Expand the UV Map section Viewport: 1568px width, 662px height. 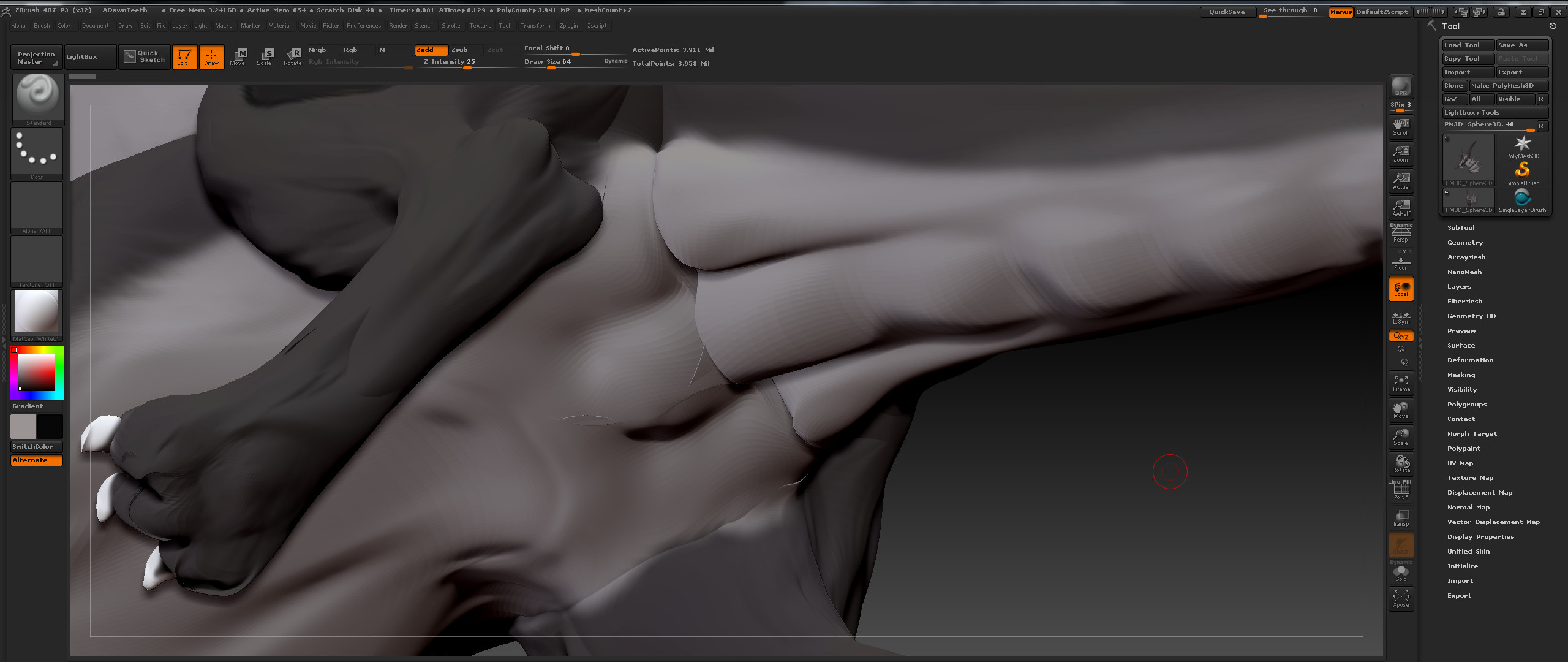[1460, 463]
